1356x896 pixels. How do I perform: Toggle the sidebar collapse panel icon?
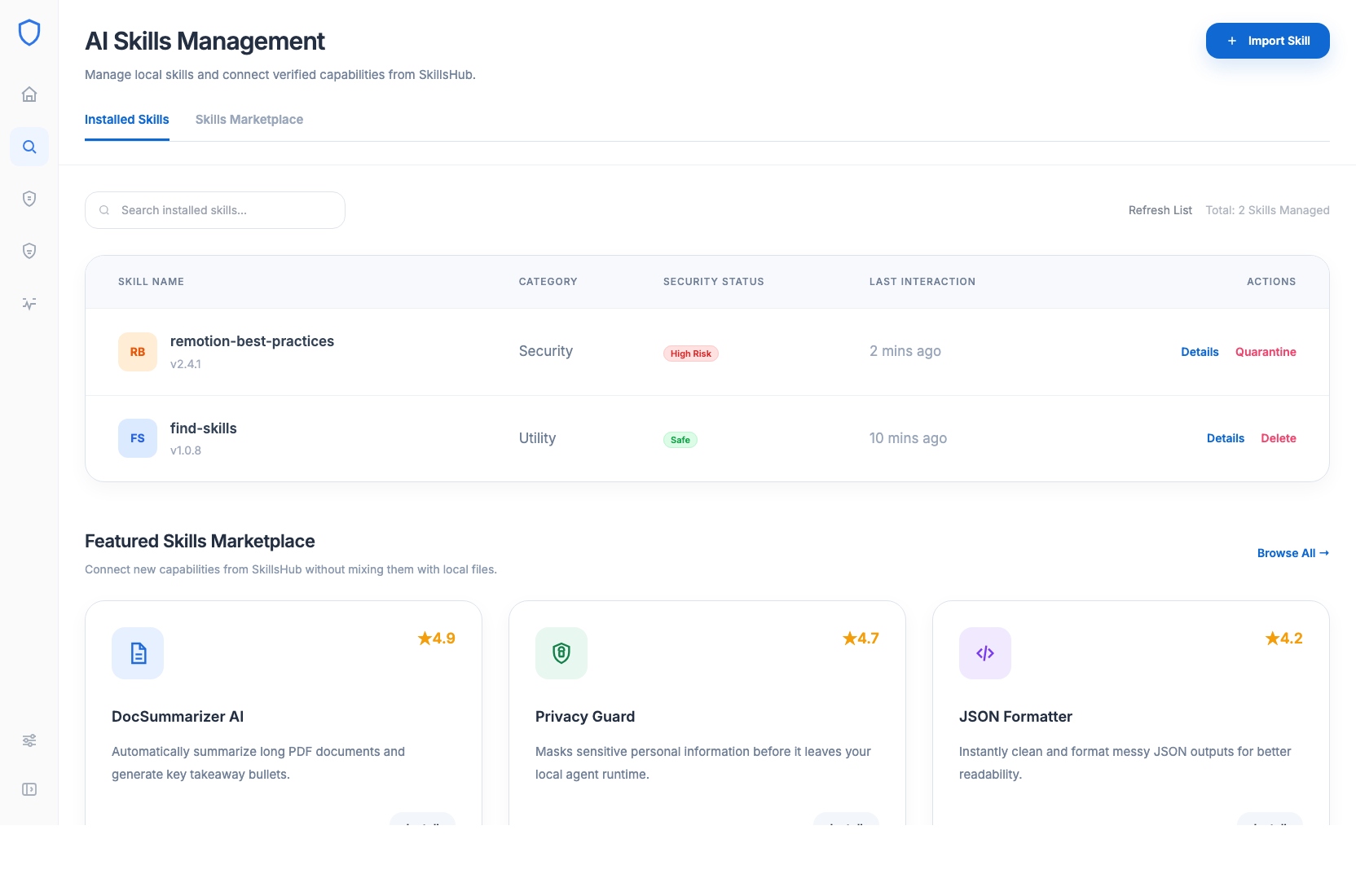[29, 789]
